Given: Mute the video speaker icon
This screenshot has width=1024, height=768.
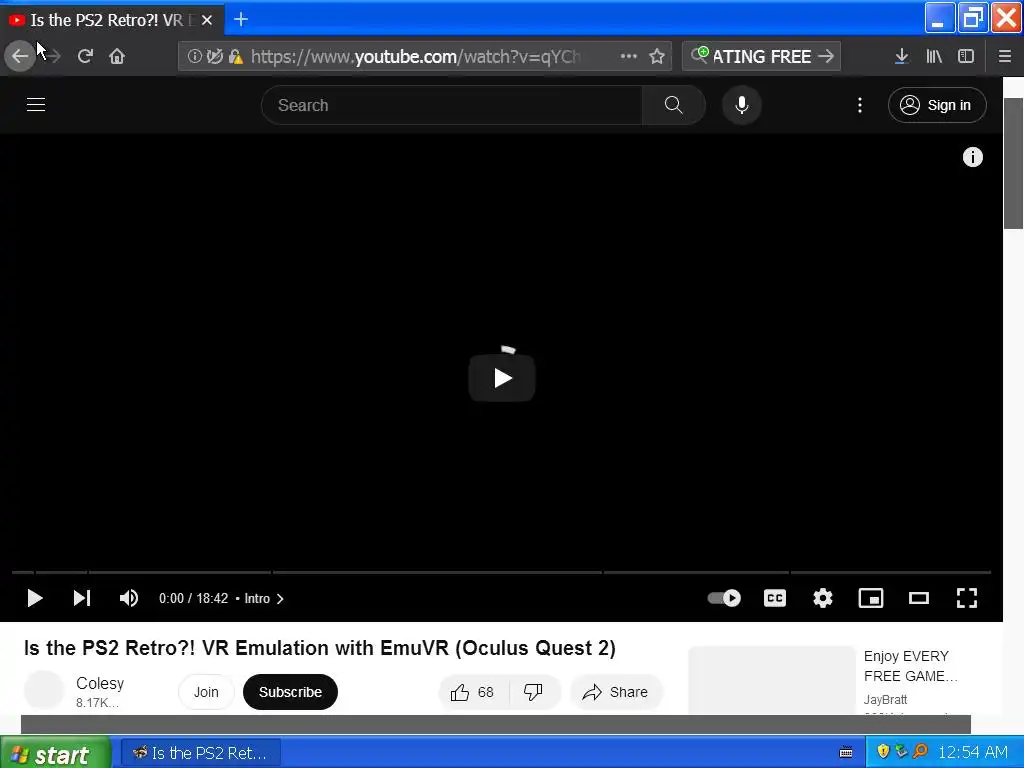Looking at the screenshot, I should (x=129, y=598).
